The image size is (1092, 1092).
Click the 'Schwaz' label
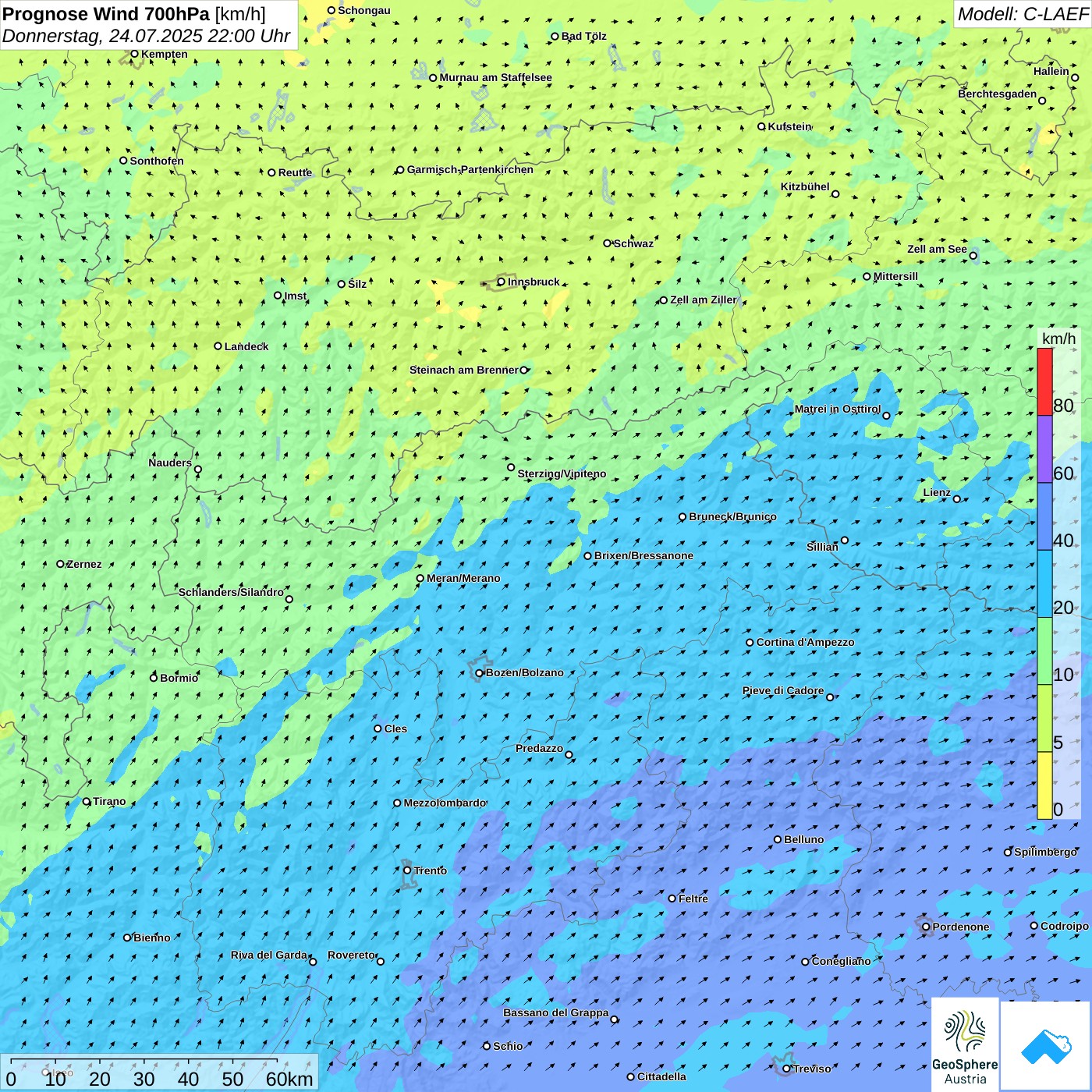(633, 243)
